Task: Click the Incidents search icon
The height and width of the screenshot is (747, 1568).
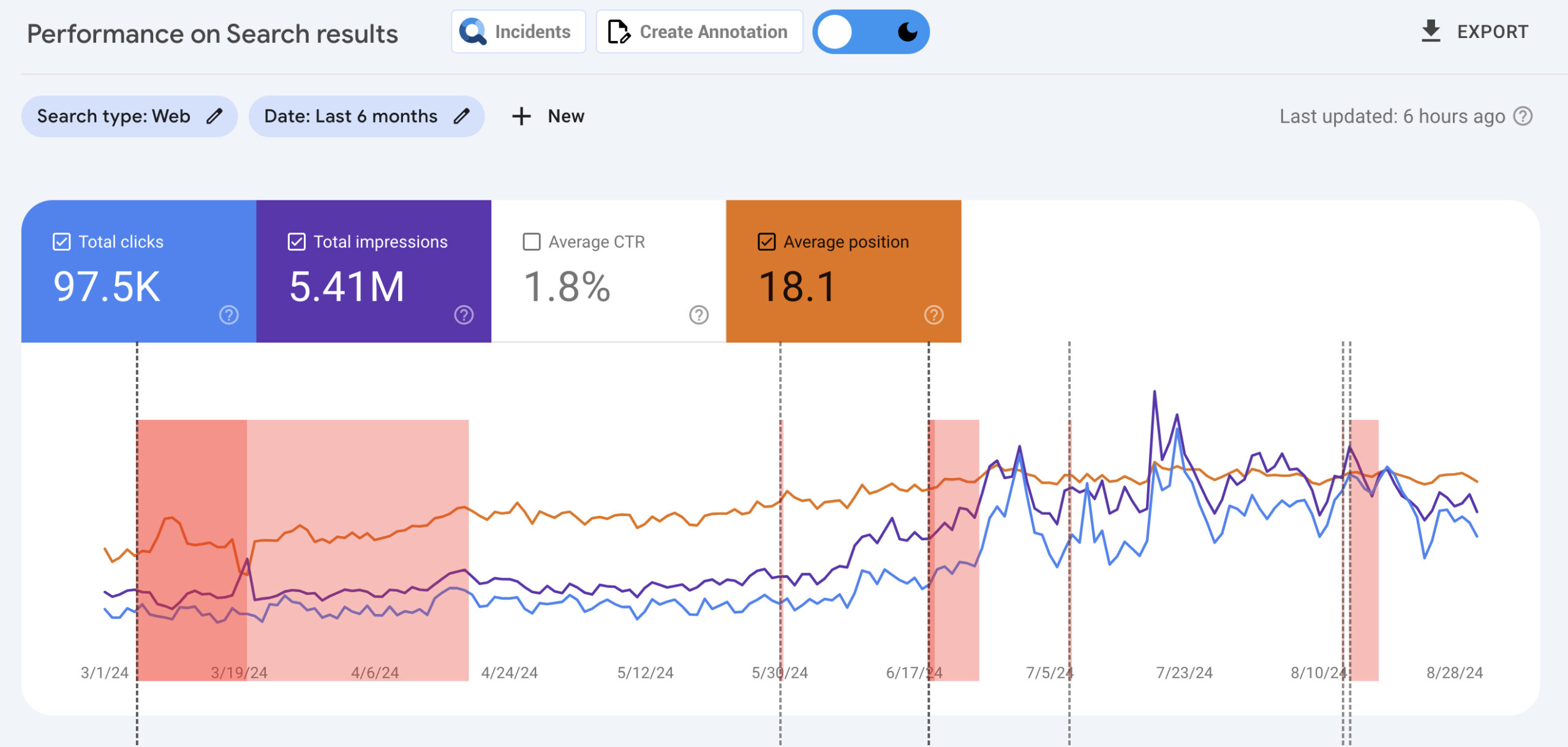Action: 471,31
